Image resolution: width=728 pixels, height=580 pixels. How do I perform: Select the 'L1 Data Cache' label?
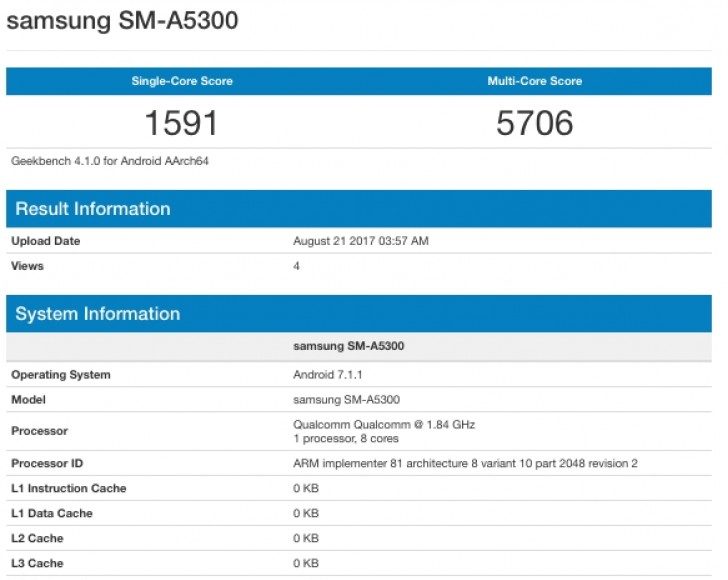coord(52,514)
